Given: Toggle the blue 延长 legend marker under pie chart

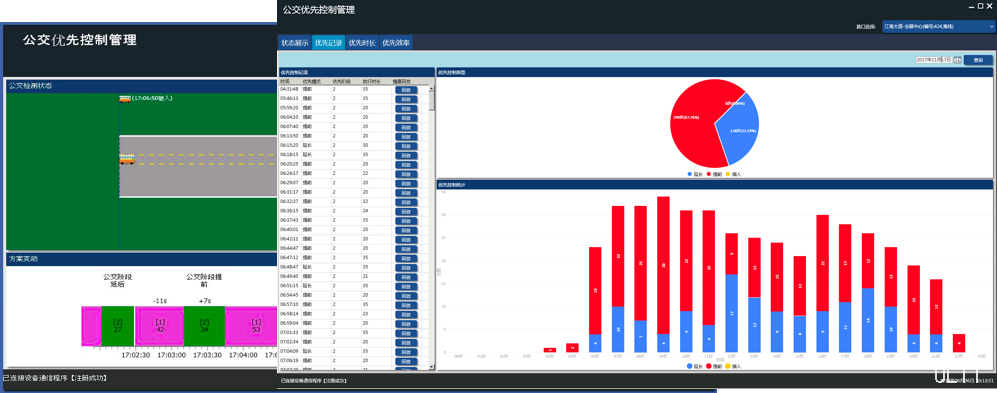Looking at the screenshot, I should coord(690,174).
